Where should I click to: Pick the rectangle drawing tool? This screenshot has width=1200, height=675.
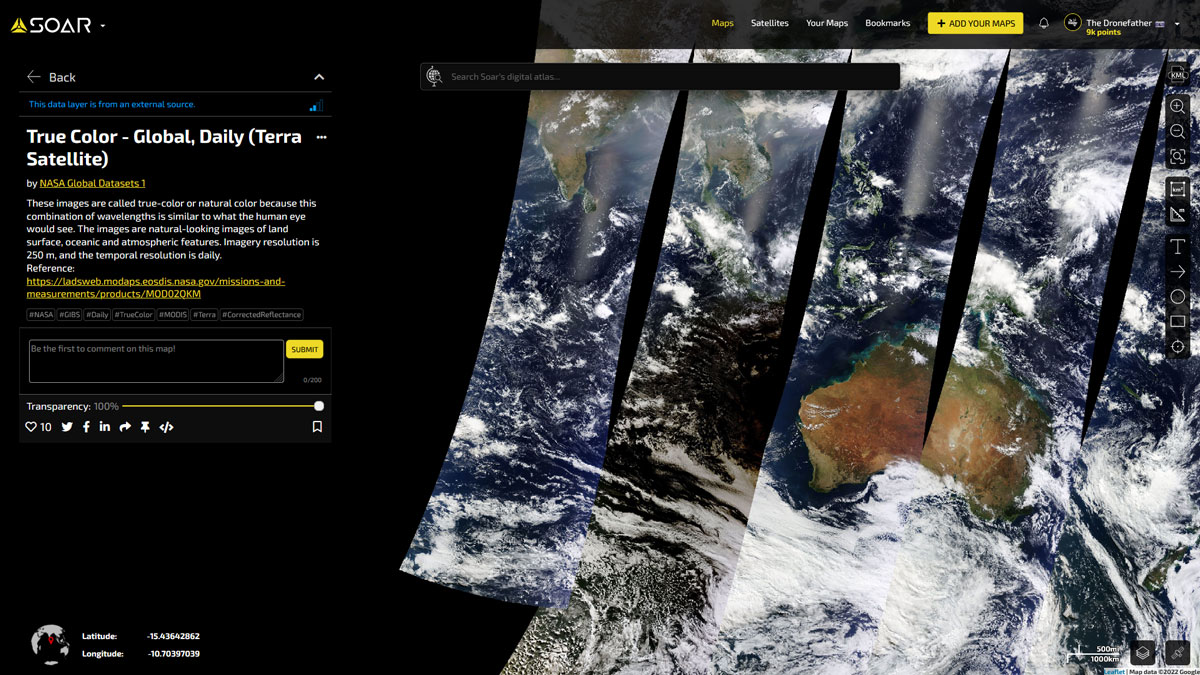coord(1177,321)
